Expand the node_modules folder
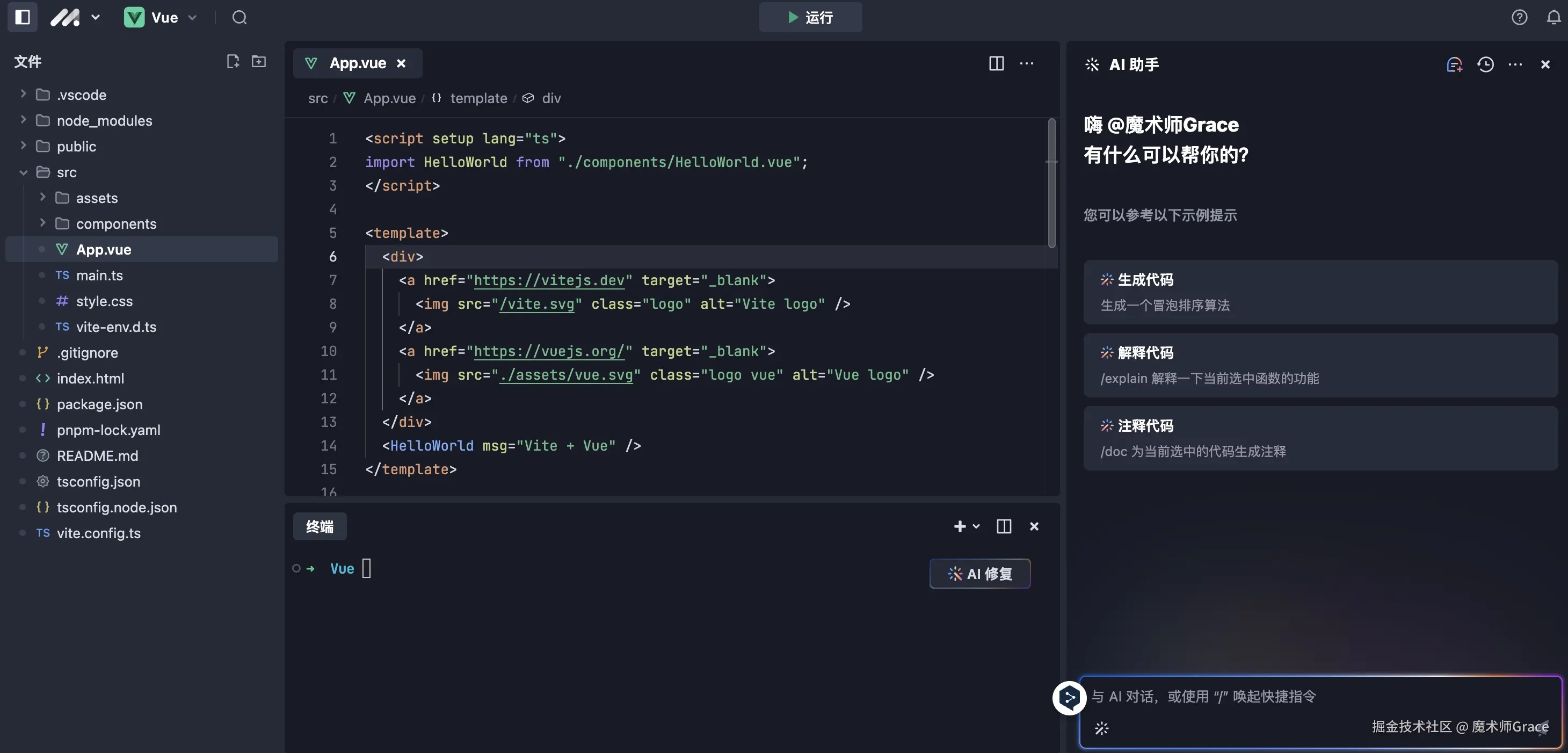The image size is (1568, 753). click(23, 120)
